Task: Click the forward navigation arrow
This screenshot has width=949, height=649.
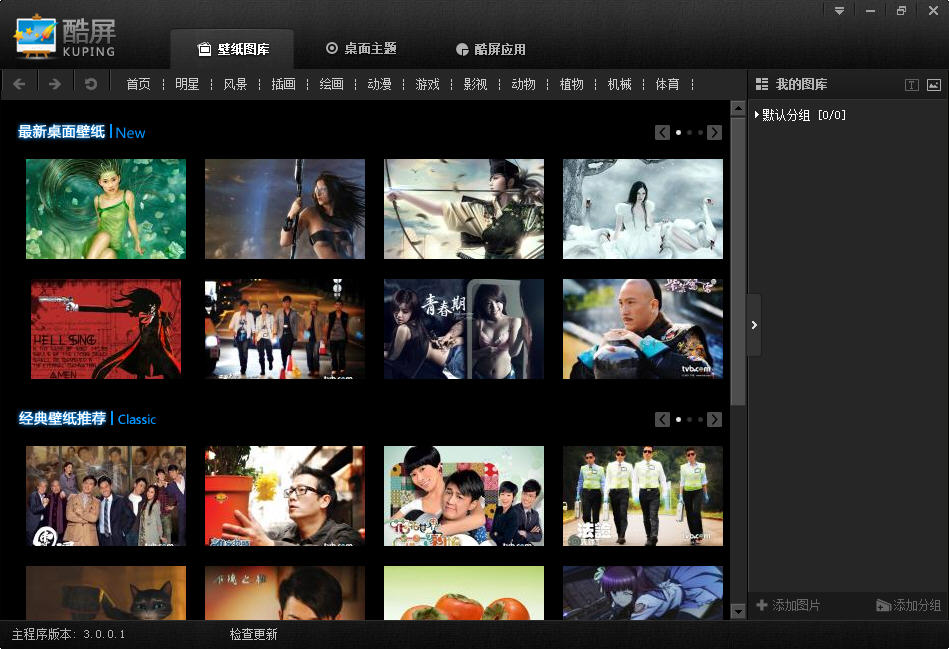Action: coord(55,84)
